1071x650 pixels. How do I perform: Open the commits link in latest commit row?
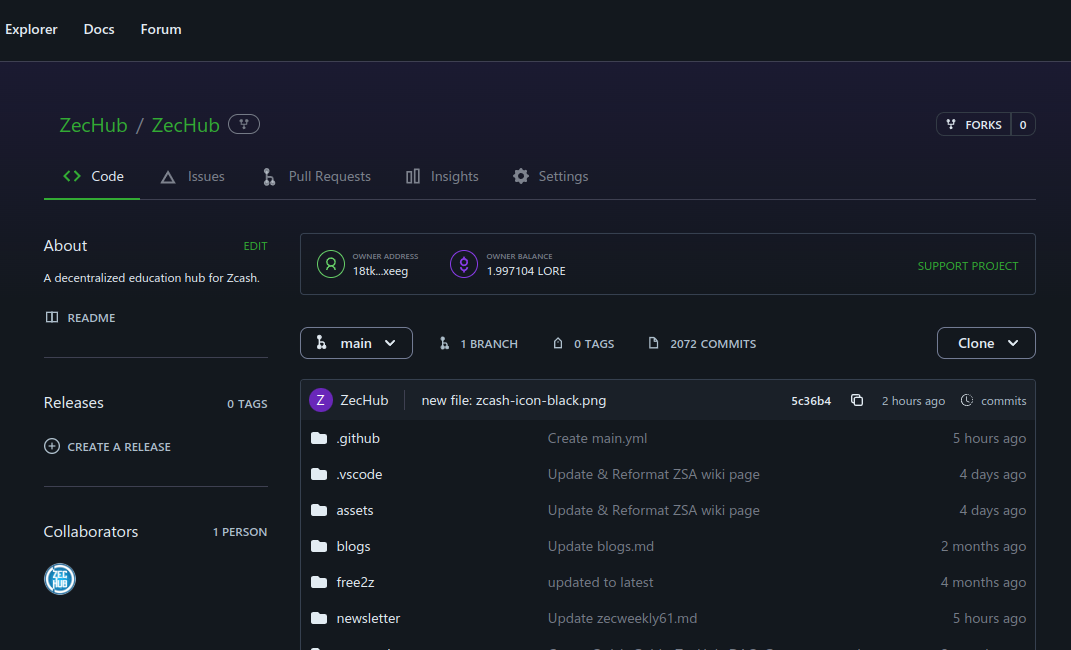1003,401
